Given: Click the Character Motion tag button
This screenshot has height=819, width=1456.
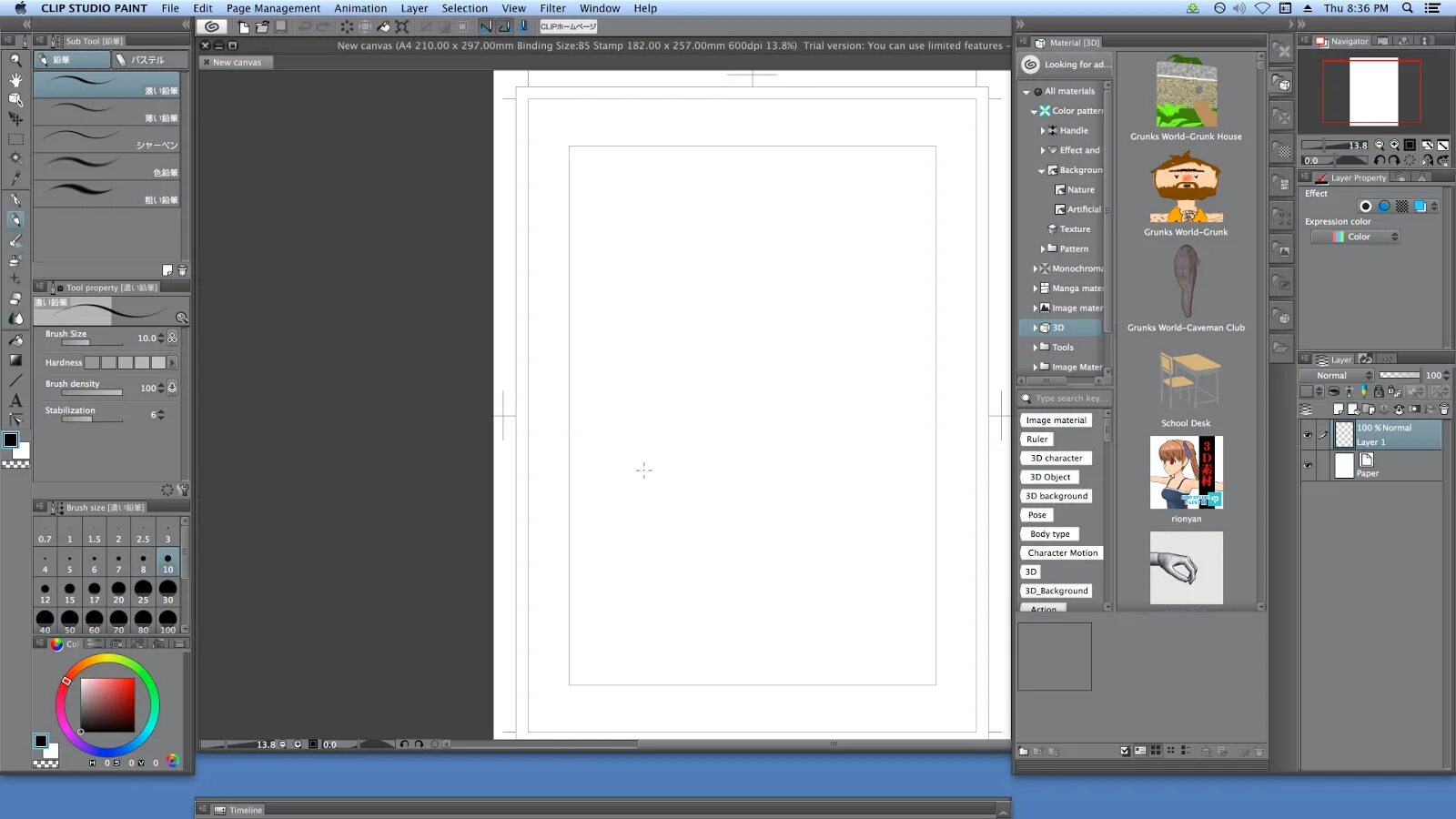Looking at the screenshot, I should point(1061,552).
